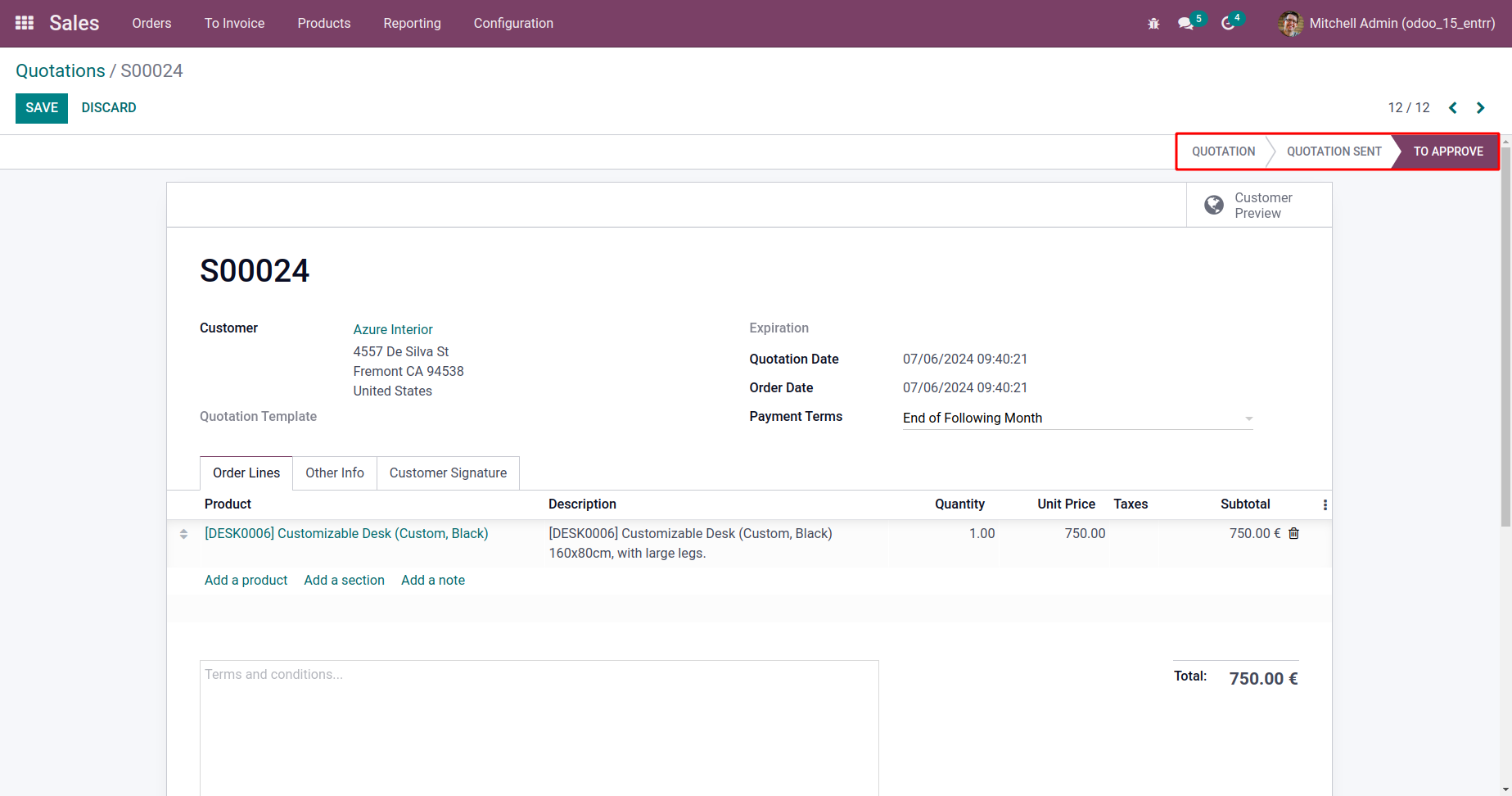Switch to the Customer Signature tab

click(448, 473)
